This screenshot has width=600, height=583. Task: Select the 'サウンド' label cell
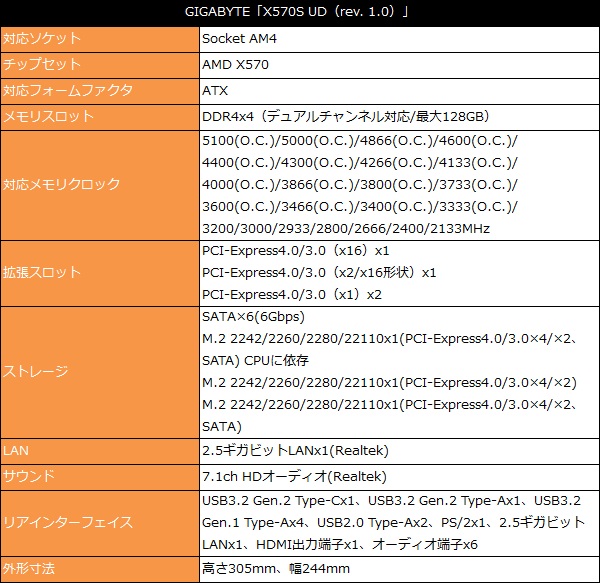99,477
